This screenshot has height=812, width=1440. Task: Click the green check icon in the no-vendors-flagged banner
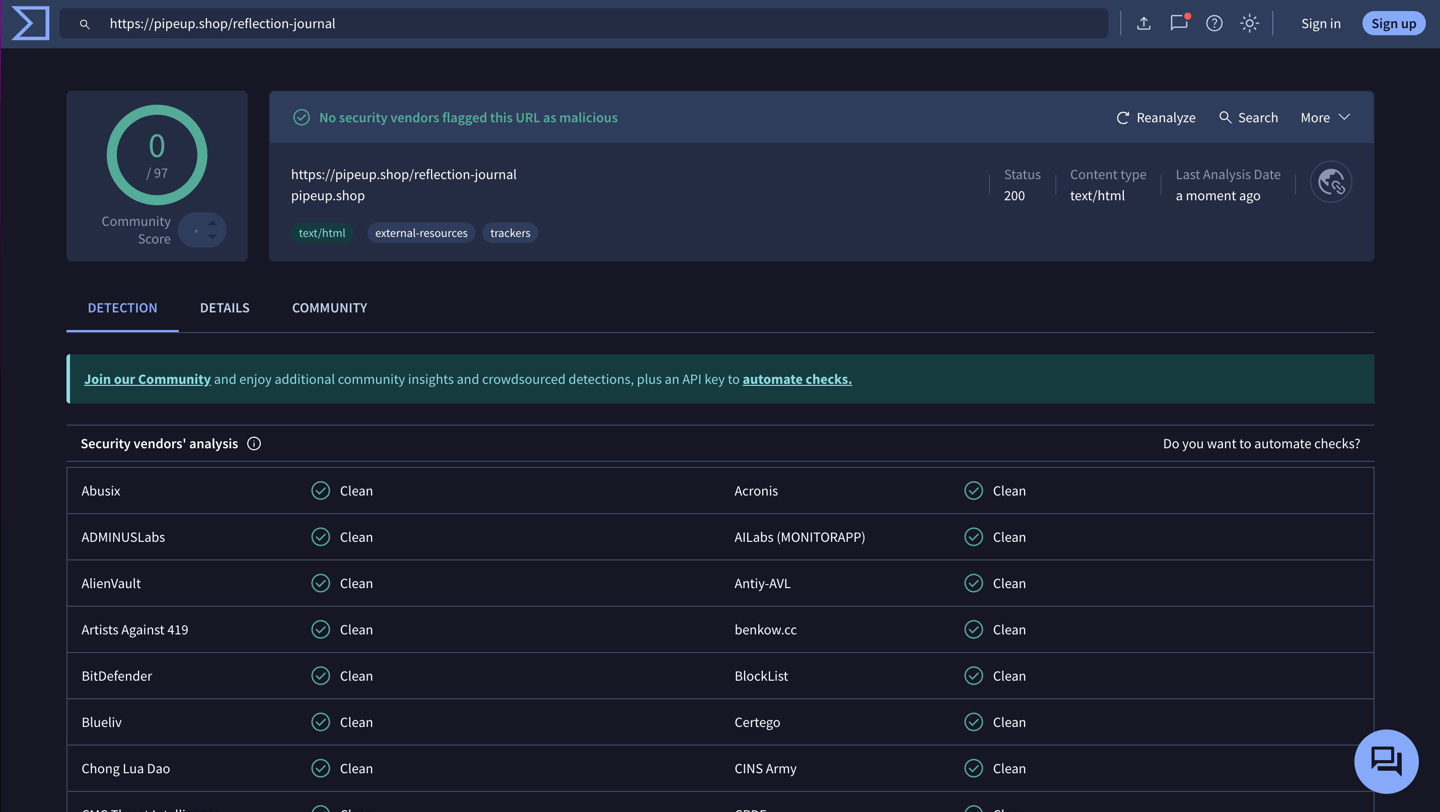301,117
